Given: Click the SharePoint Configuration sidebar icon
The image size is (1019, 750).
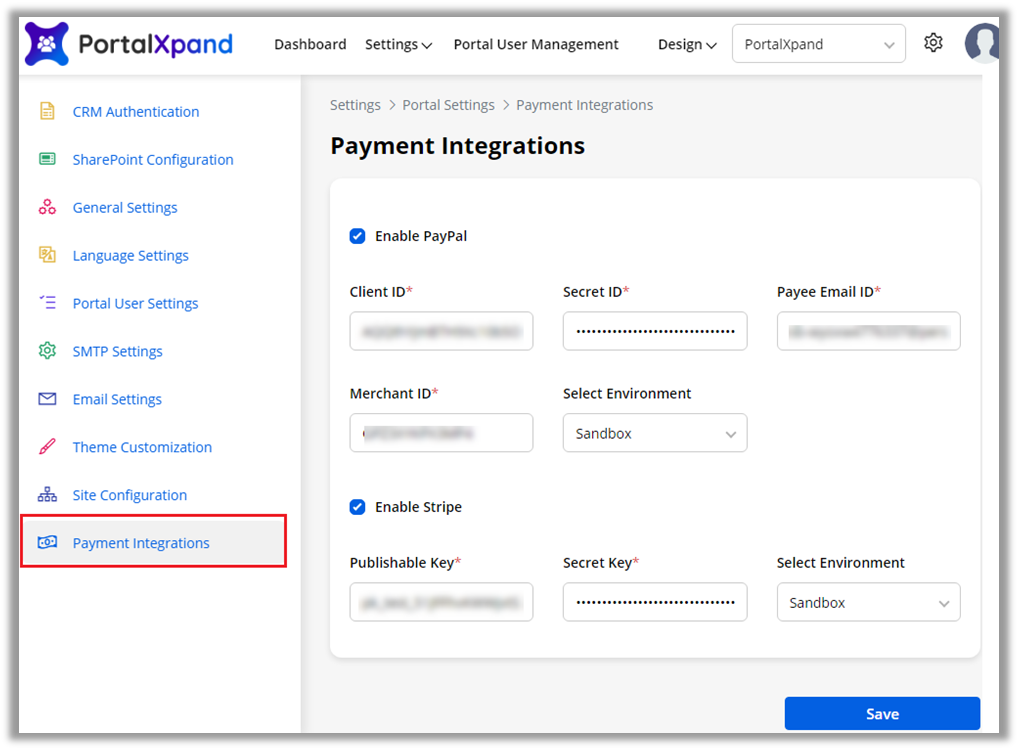Looking at the screenshot, I should click(47, 159).
